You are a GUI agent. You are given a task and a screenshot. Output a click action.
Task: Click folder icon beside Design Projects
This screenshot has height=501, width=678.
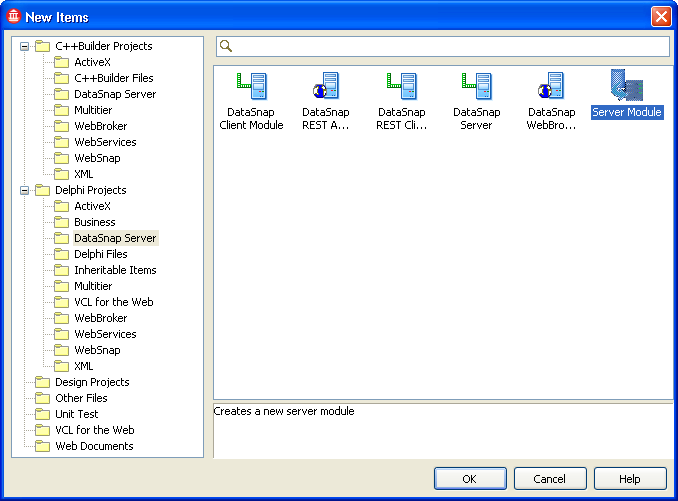pyautogui.click(x=42, y=382)
